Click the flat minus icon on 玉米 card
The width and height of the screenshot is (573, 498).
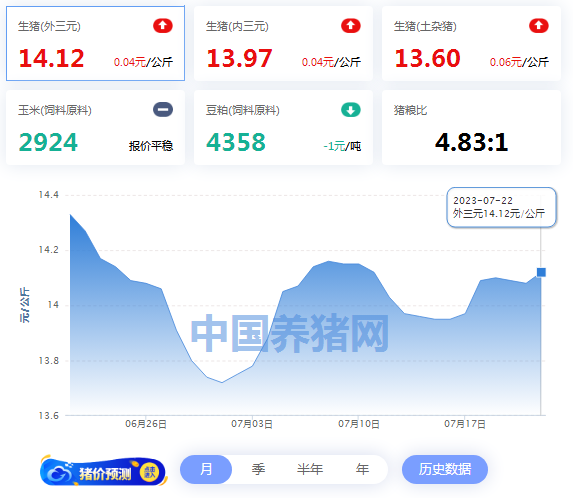click(163, 110)
